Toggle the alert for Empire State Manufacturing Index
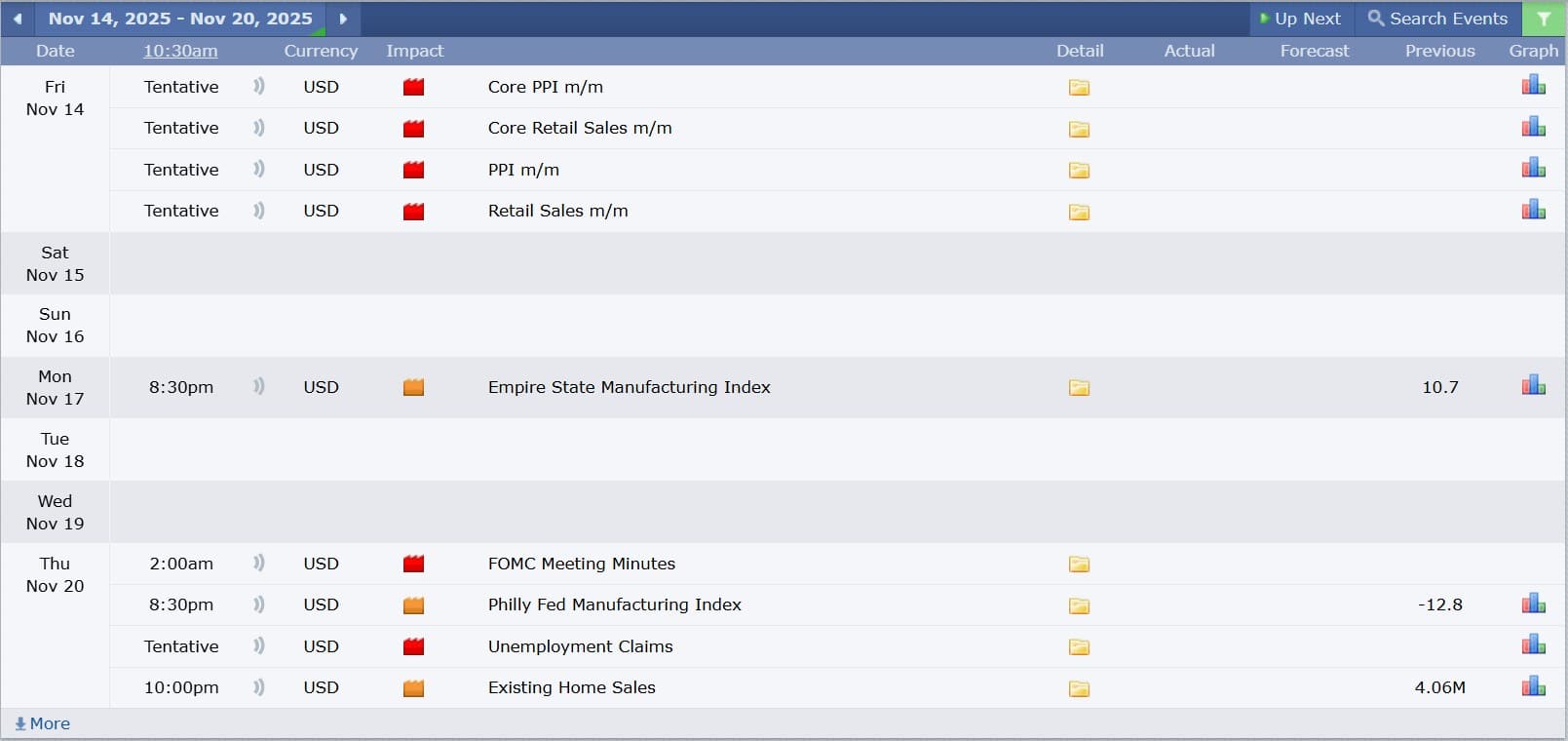 tap(258, 387)
